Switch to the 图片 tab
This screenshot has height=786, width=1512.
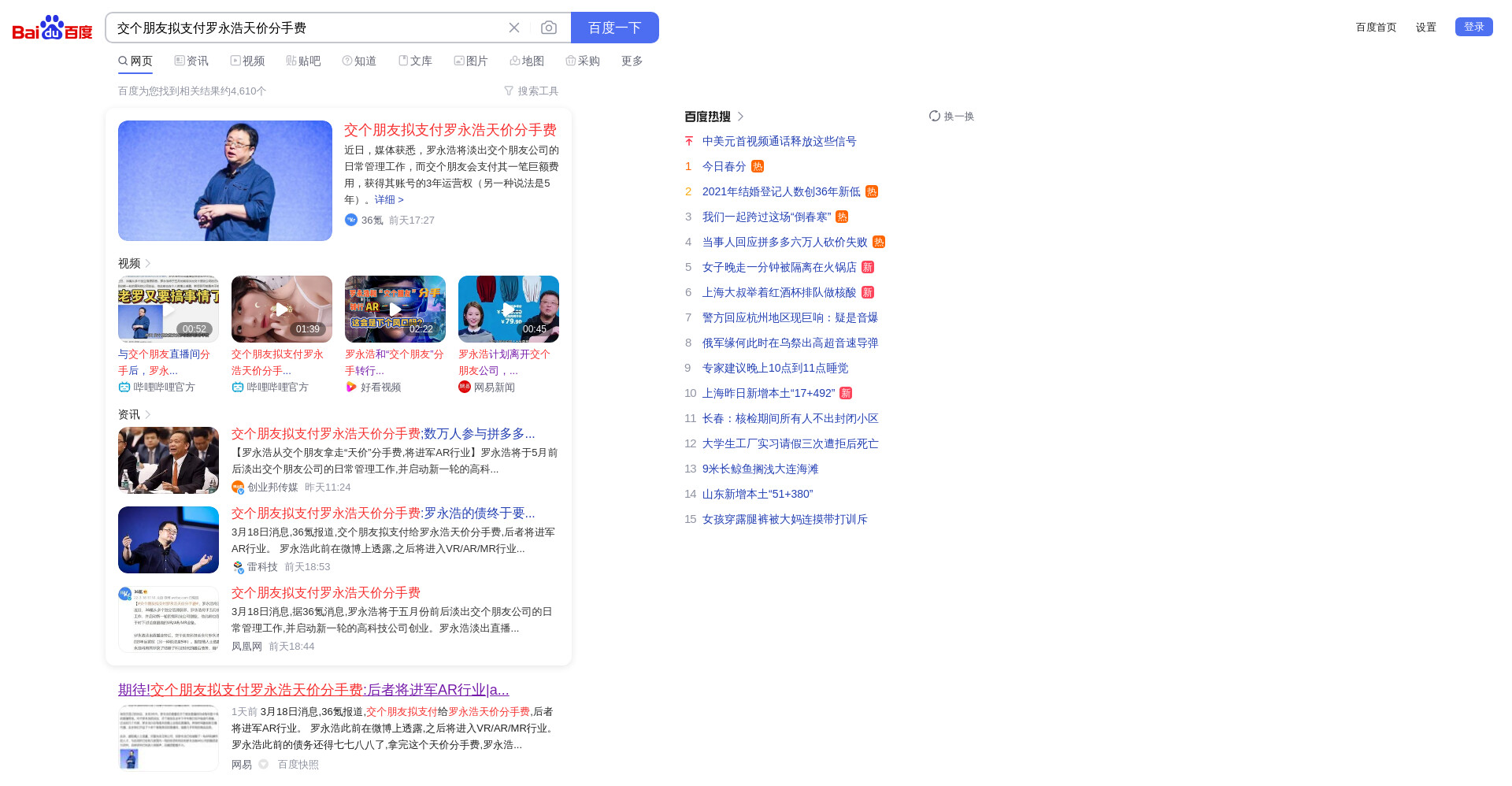pos(471,61)
